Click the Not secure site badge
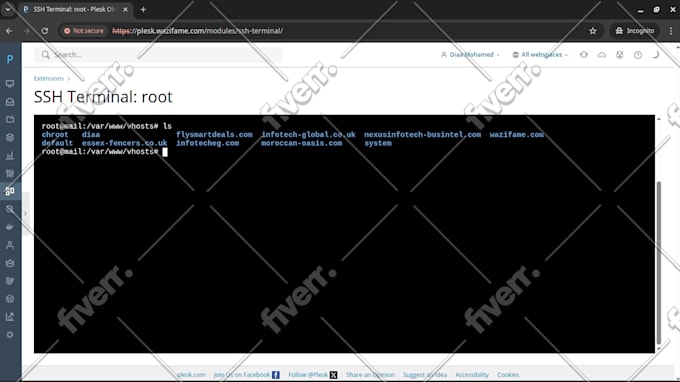680x382 pixels. click(84, 31)
